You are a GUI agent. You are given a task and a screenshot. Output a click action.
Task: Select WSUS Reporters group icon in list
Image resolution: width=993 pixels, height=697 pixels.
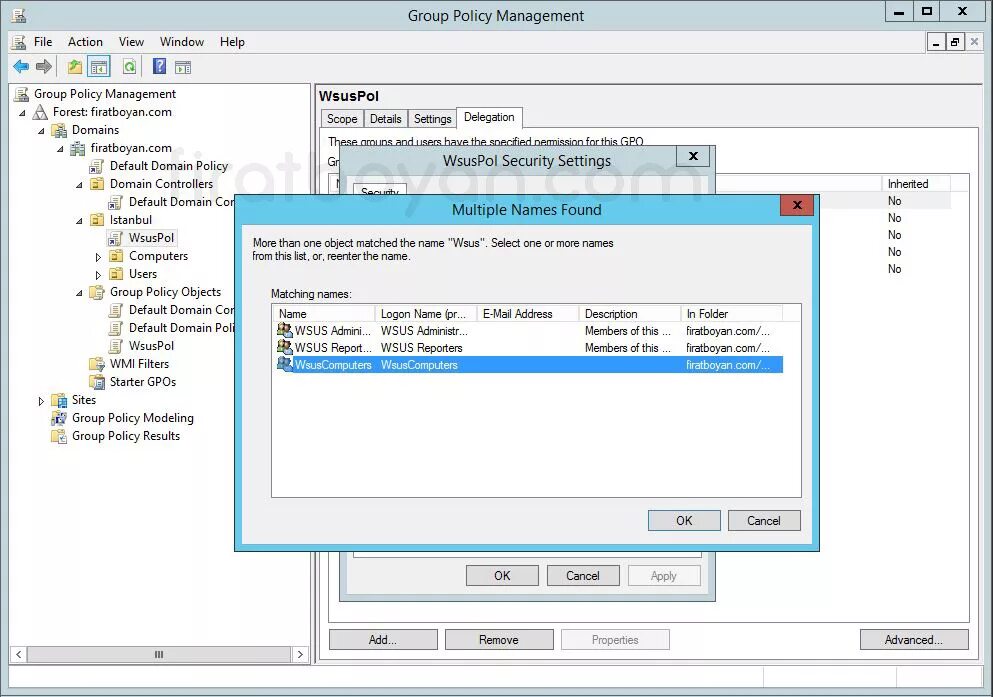284,348
